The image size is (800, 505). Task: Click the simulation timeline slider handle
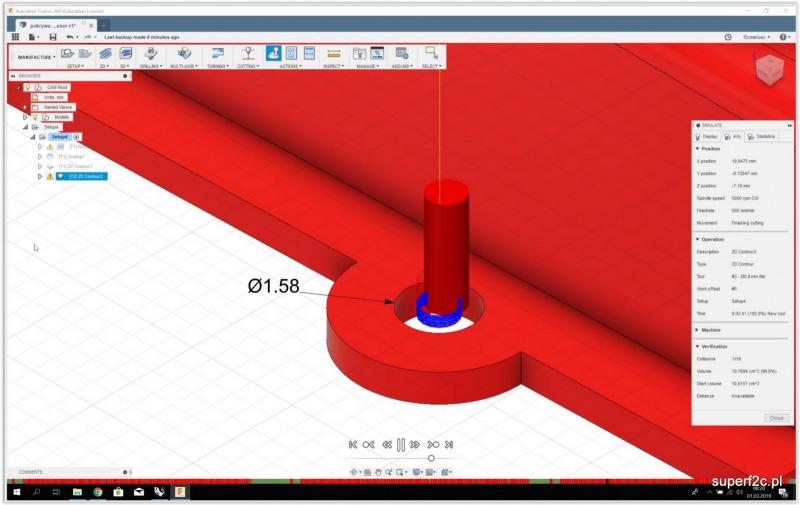(431, 458)
